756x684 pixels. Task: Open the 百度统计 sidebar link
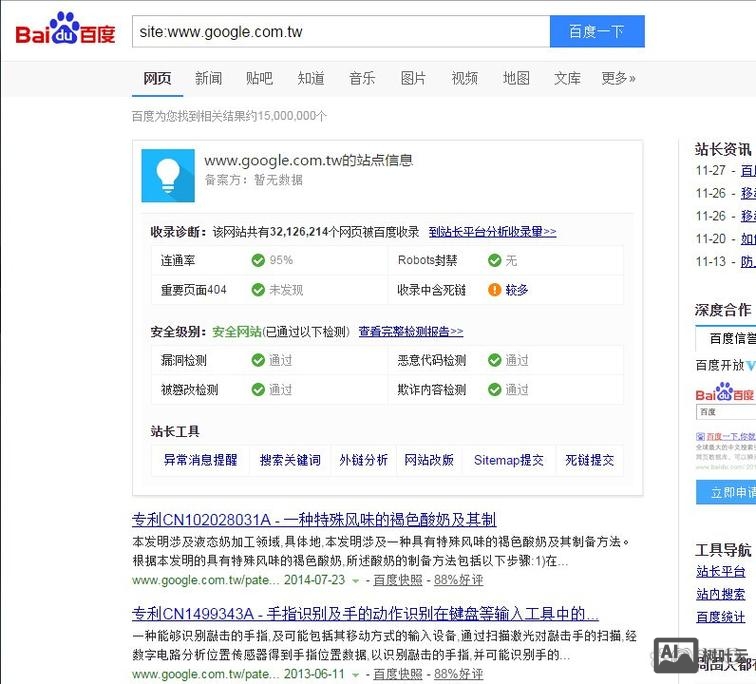tap(720, 617)
